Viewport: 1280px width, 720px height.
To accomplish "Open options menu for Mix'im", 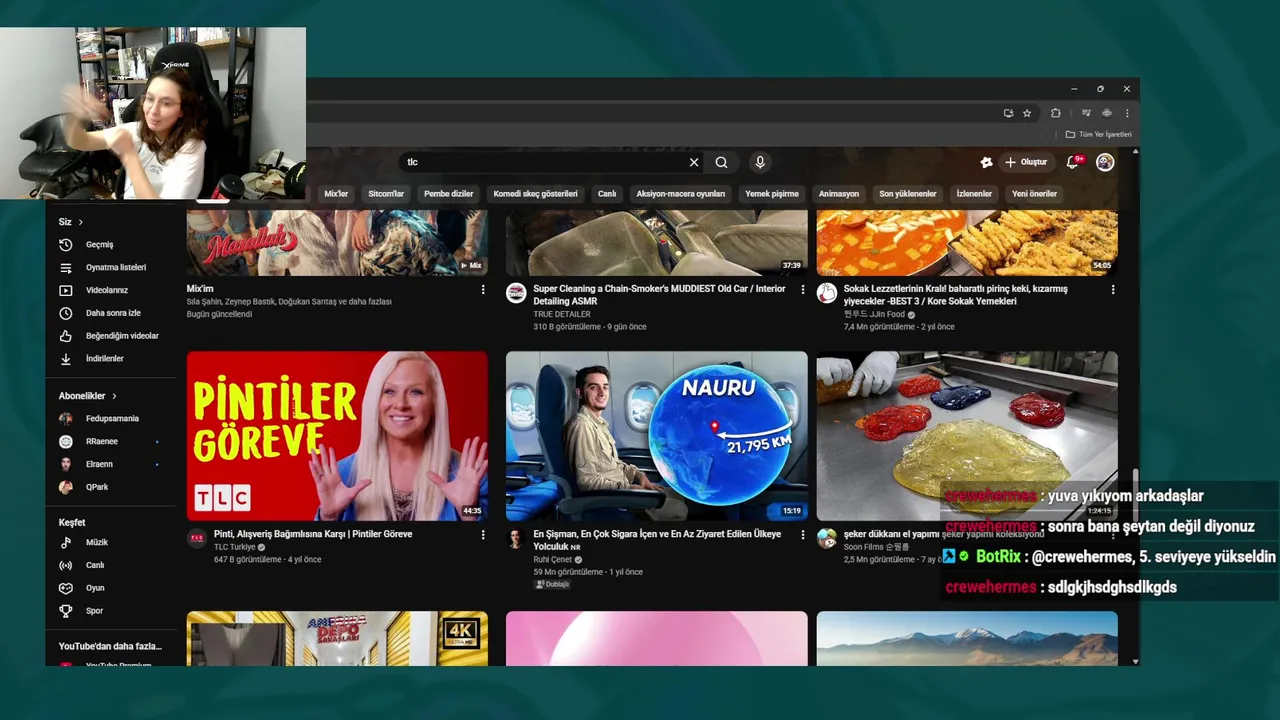I will point(483,290).
